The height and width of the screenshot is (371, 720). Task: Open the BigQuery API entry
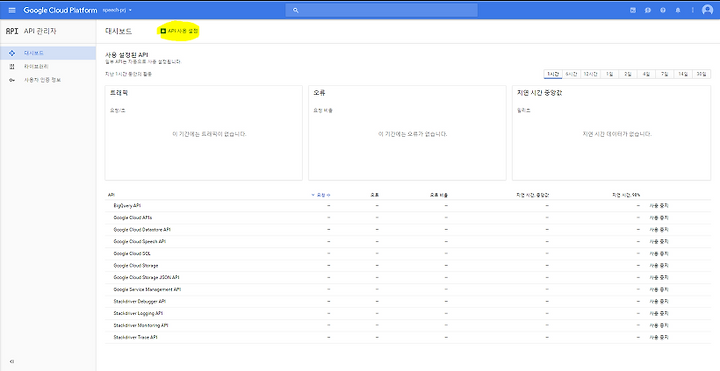pos(127,206)
